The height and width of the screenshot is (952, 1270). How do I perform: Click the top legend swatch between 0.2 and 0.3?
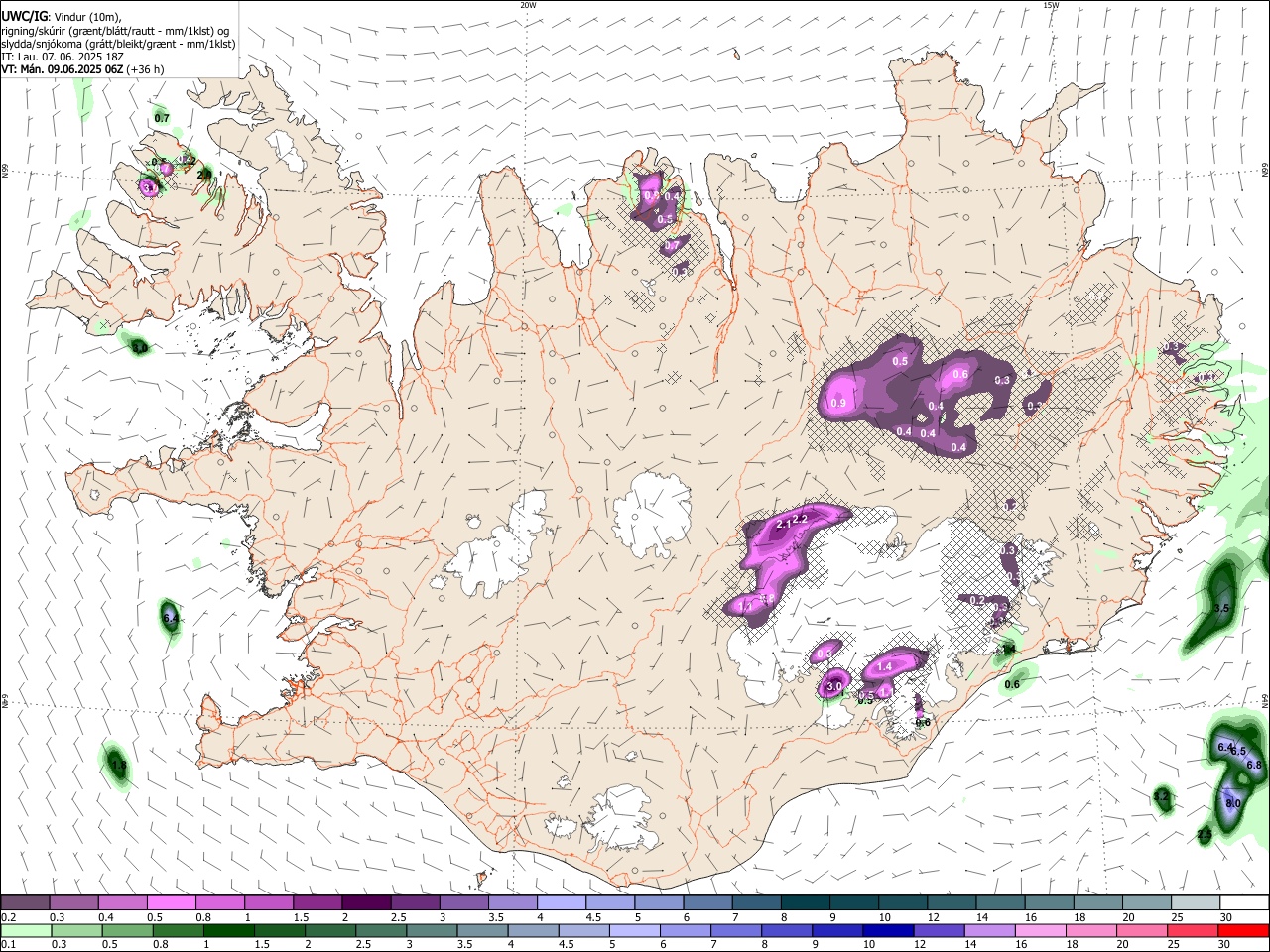(x=25, y=903)
